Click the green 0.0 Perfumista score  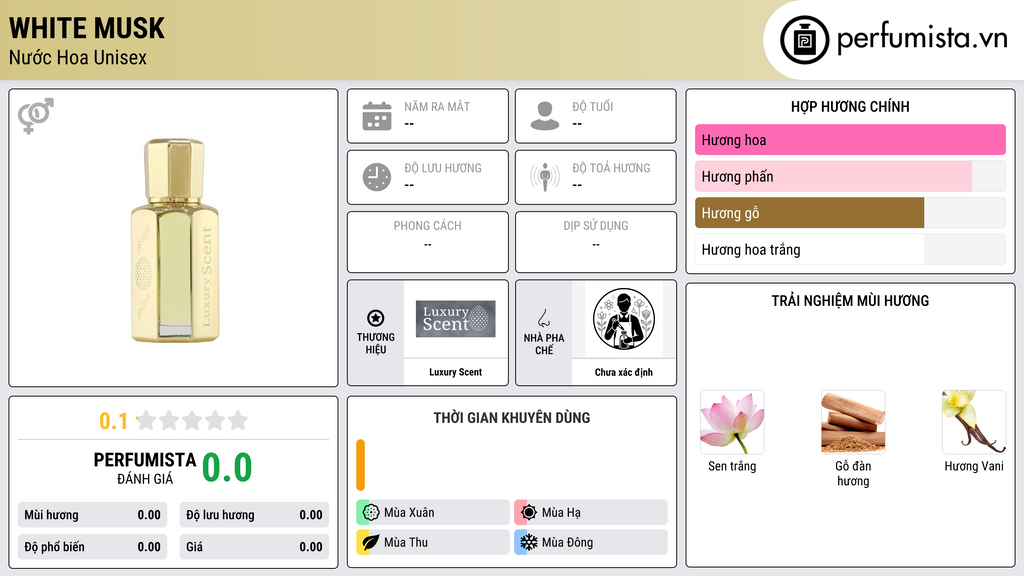[x=227, y=467]
